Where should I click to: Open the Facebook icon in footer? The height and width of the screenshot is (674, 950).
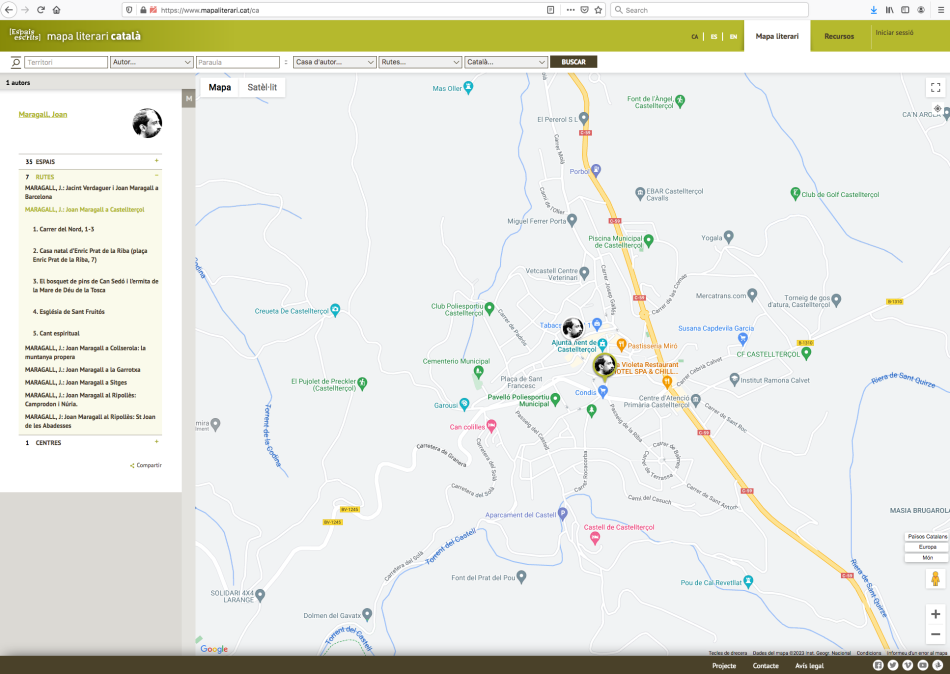[x=878, y=665]
